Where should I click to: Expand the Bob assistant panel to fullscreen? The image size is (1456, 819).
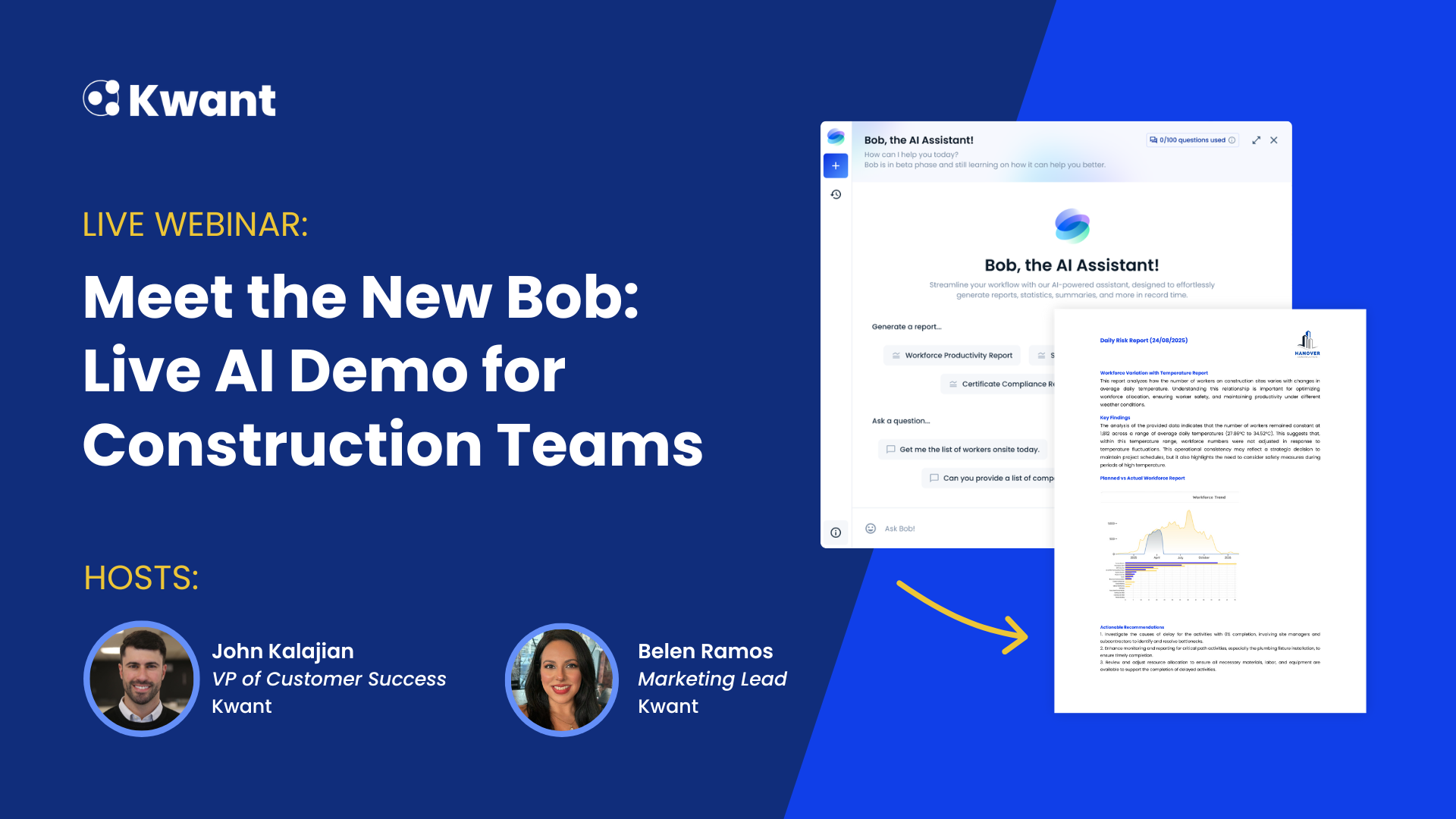[x=1256, y=140]
